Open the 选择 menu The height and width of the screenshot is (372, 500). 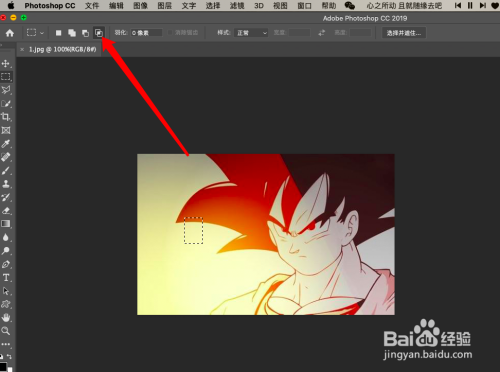pyautogui.click(x=213, y=6)
